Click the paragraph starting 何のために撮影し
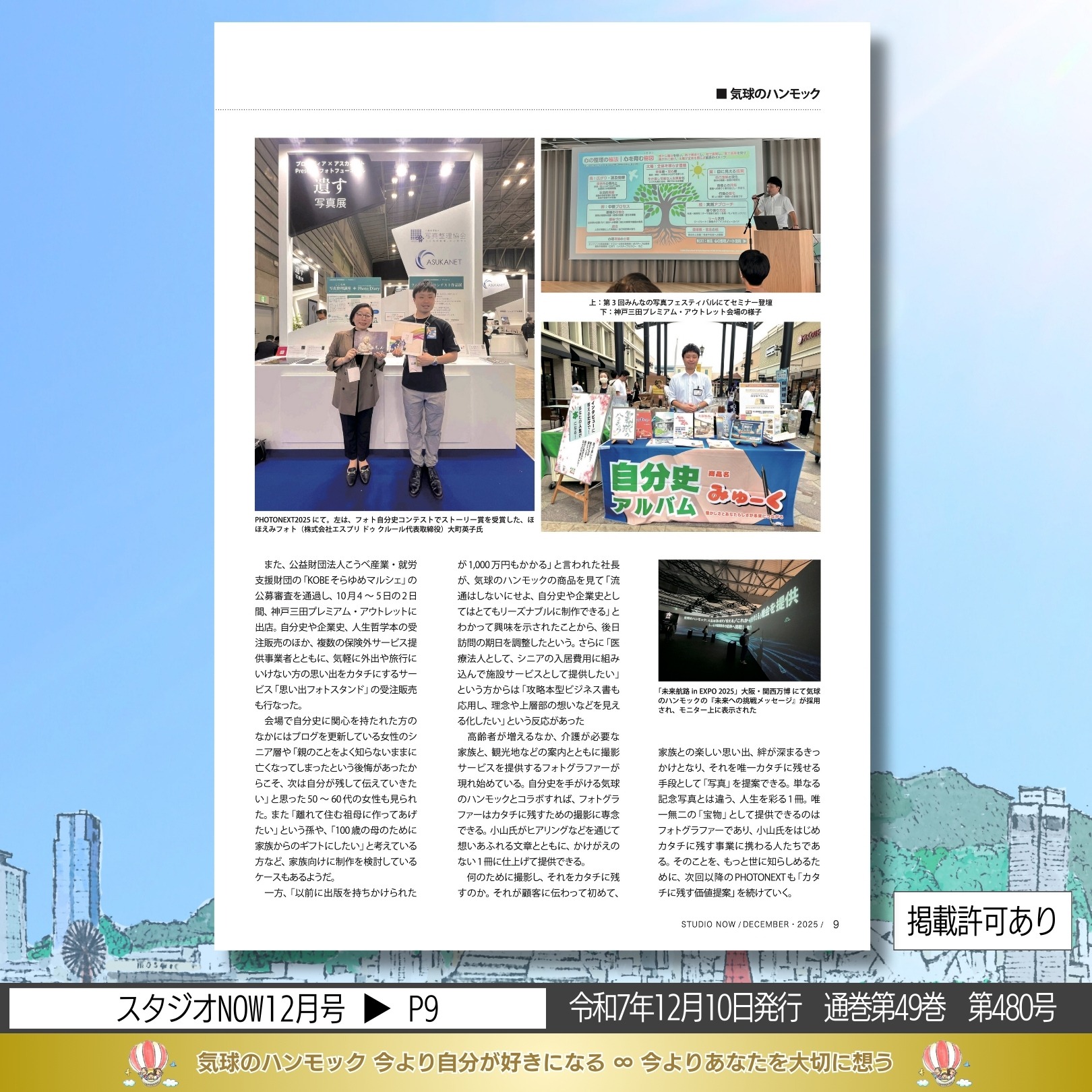 click(x=539, y=885)
